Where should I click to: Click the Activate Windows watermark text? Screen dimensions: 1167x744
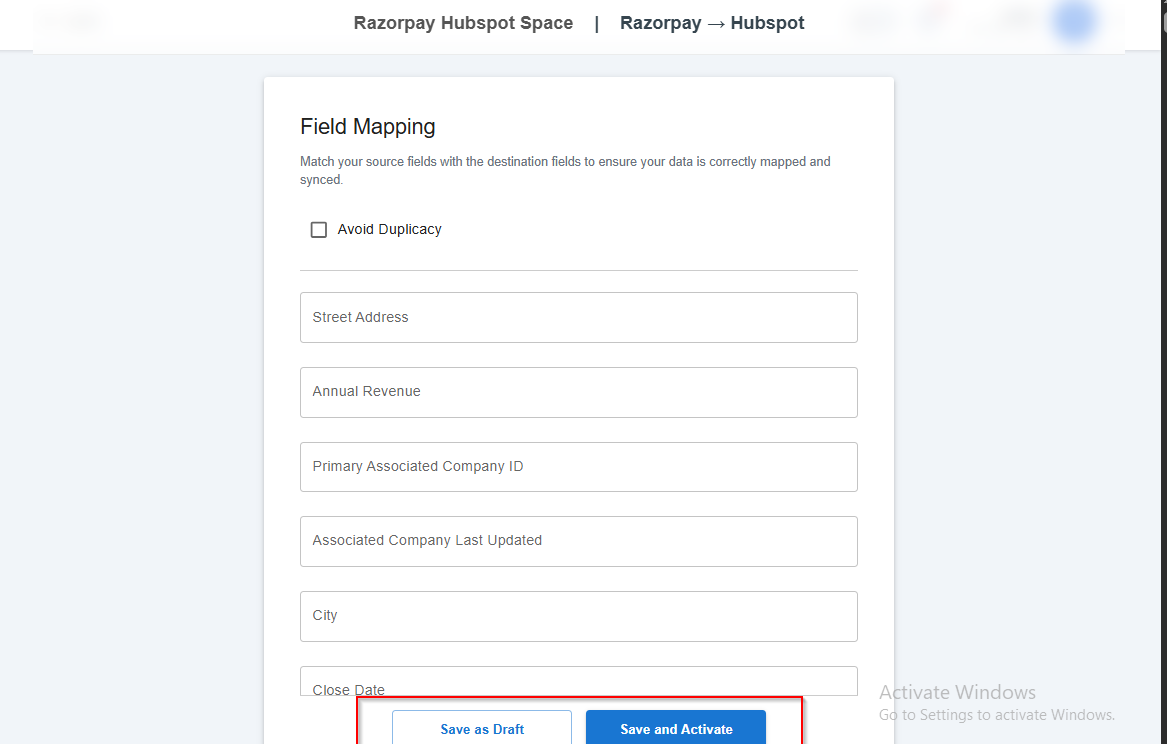957,692
